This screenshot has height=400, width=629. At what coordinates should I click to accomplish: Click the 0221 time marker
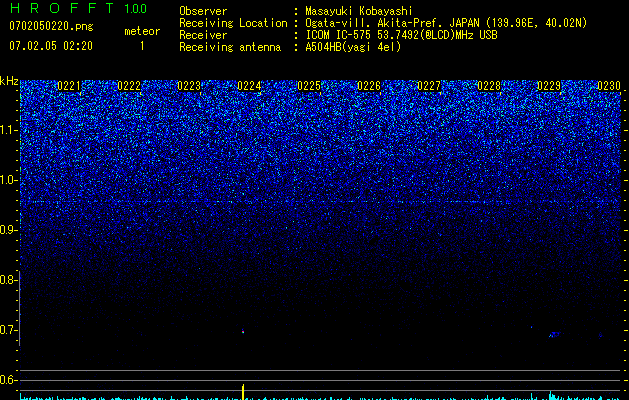coord(69,86)
